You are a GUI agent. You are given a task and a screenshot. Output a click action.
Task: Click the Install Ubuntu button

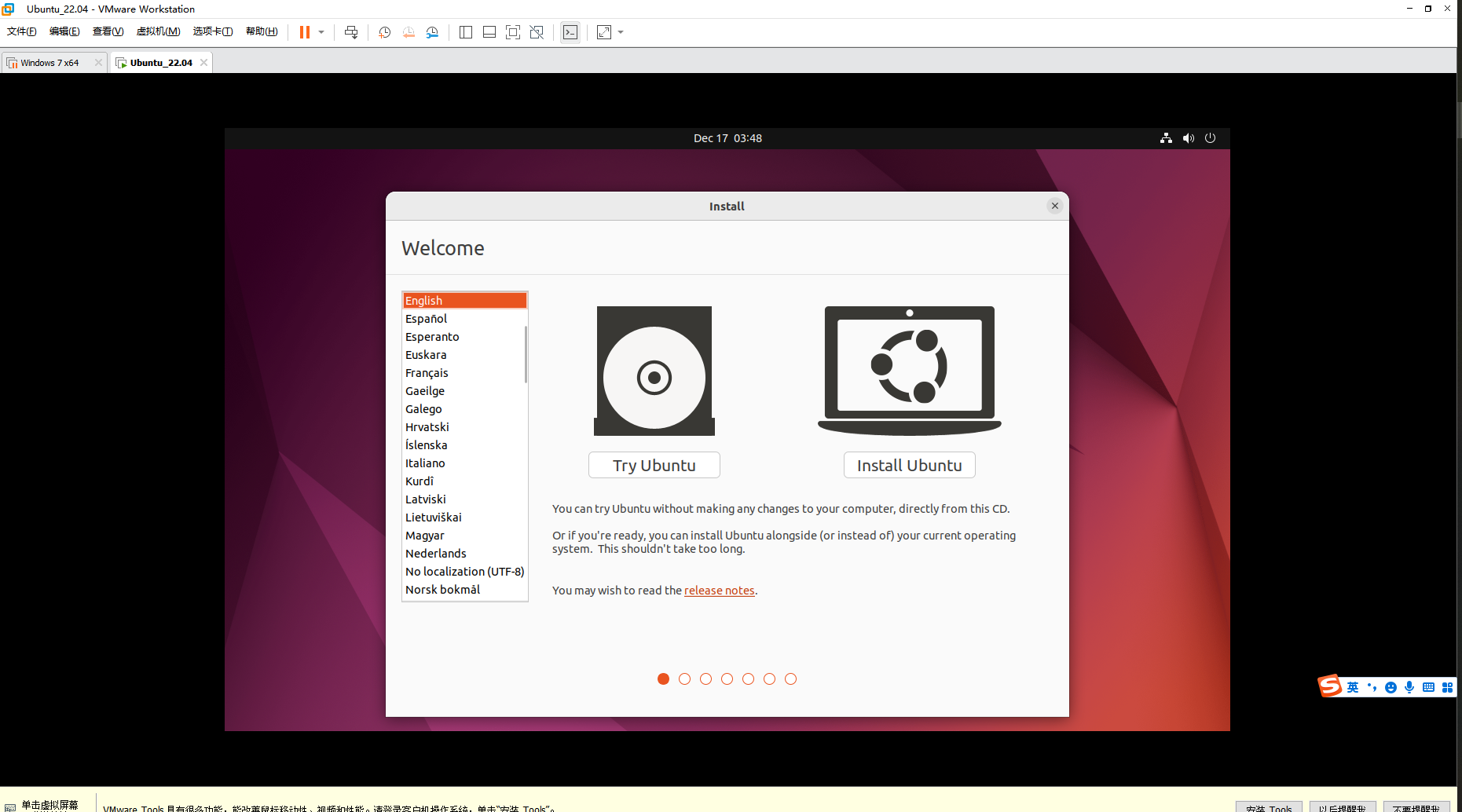(910, 465)
